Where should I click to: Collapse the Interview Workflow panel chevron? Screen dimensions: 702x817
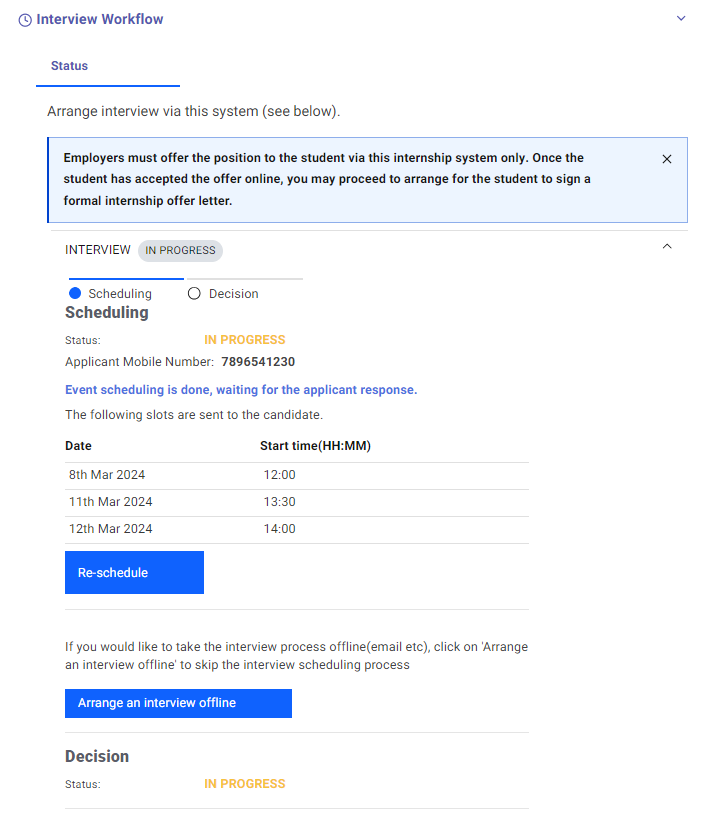coord(681,18)
